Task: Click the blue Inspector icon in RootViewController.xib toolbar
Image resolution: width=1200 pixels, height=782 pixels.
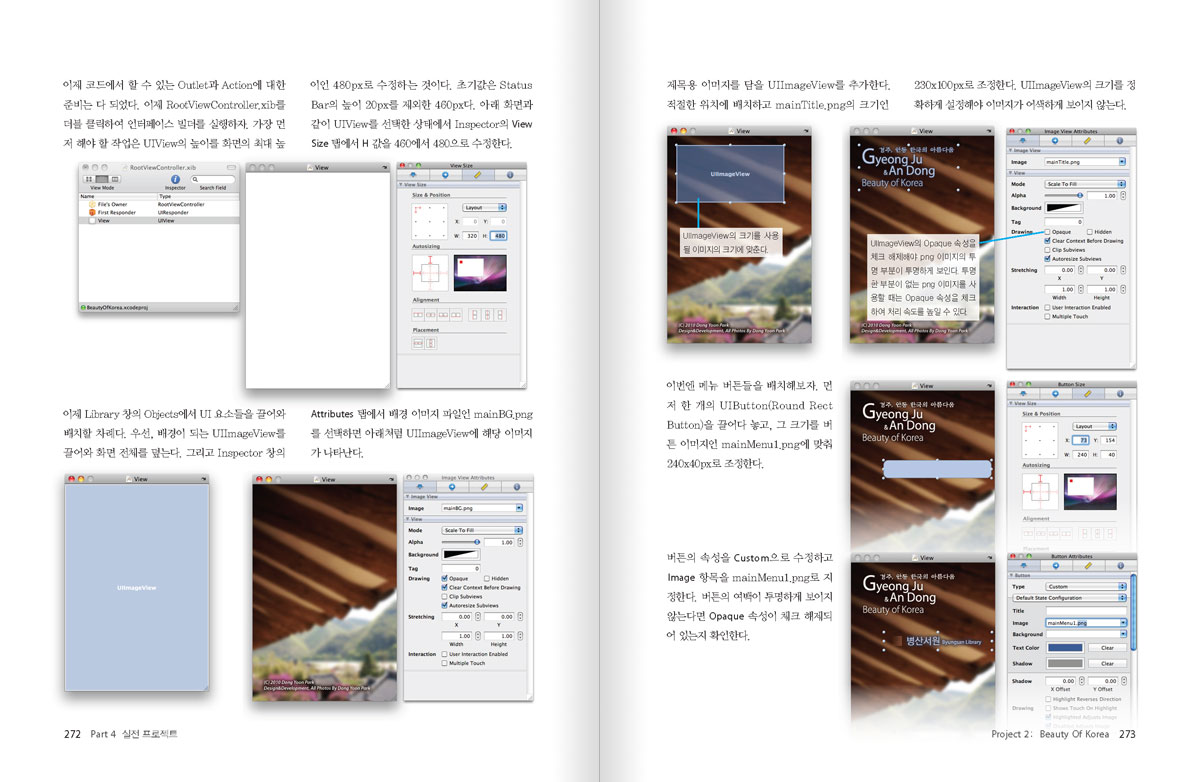Action: 175,178
